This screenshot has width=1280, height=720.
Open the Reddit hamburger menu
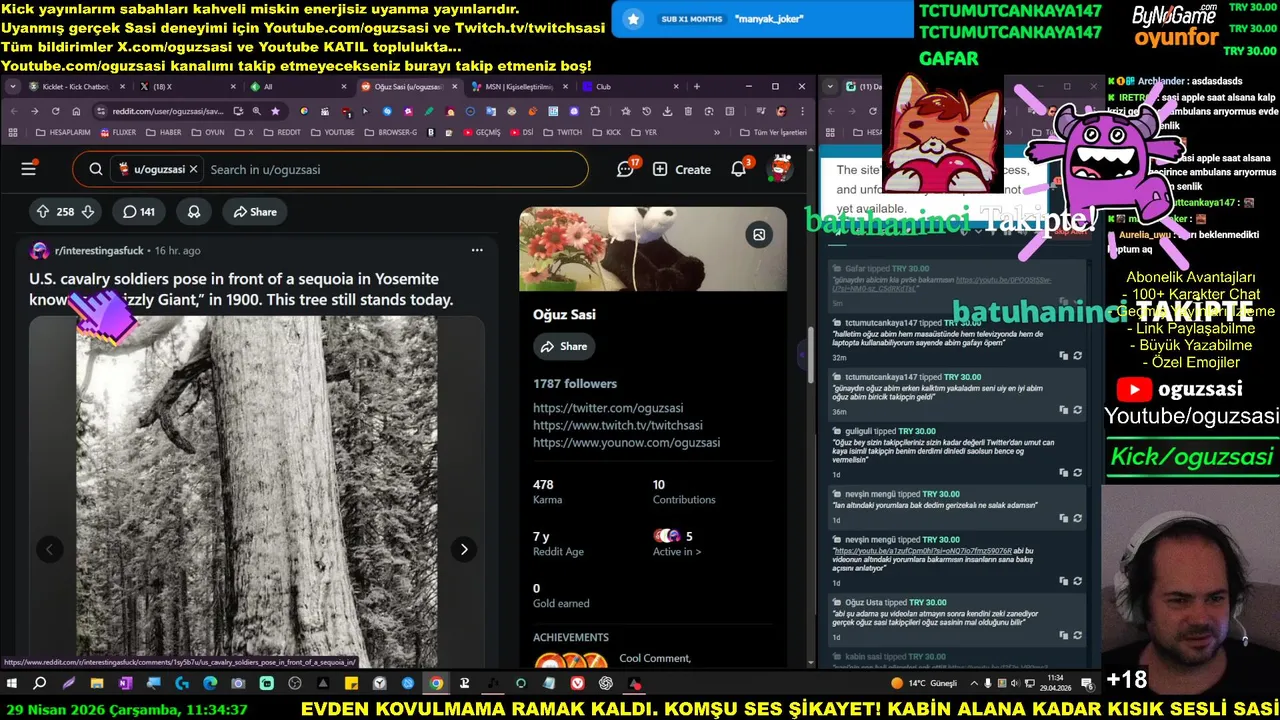(x=28, y=169)
